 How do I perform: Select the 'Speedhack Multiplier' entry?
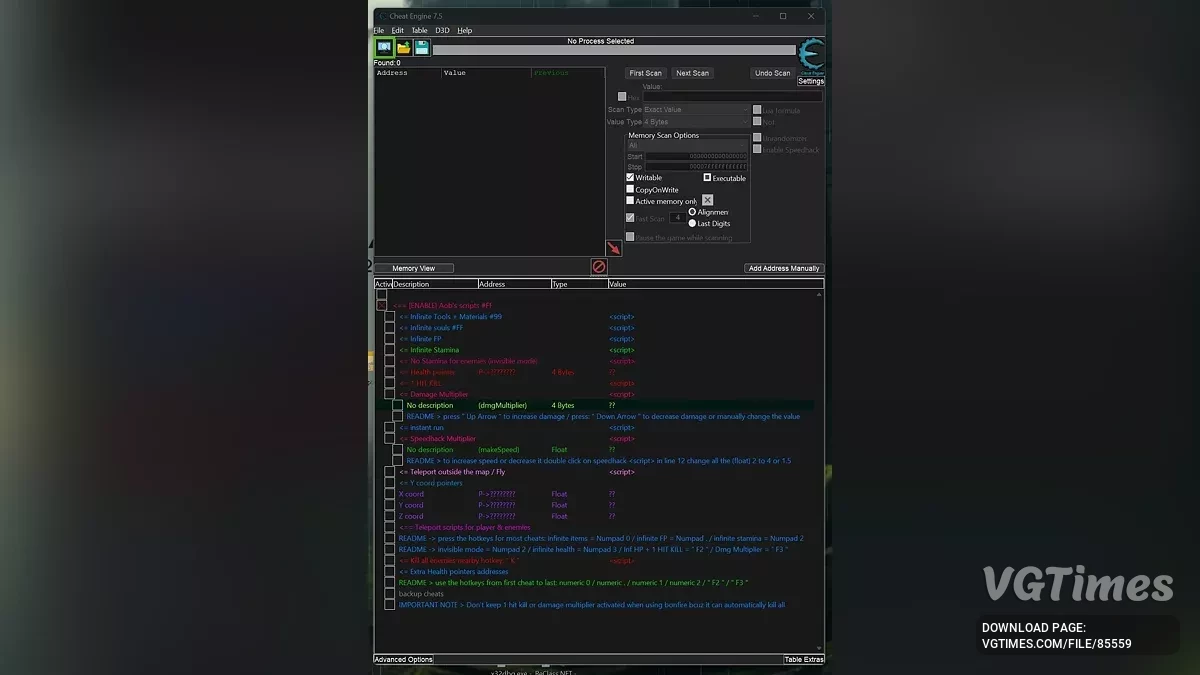coord(437,439)
